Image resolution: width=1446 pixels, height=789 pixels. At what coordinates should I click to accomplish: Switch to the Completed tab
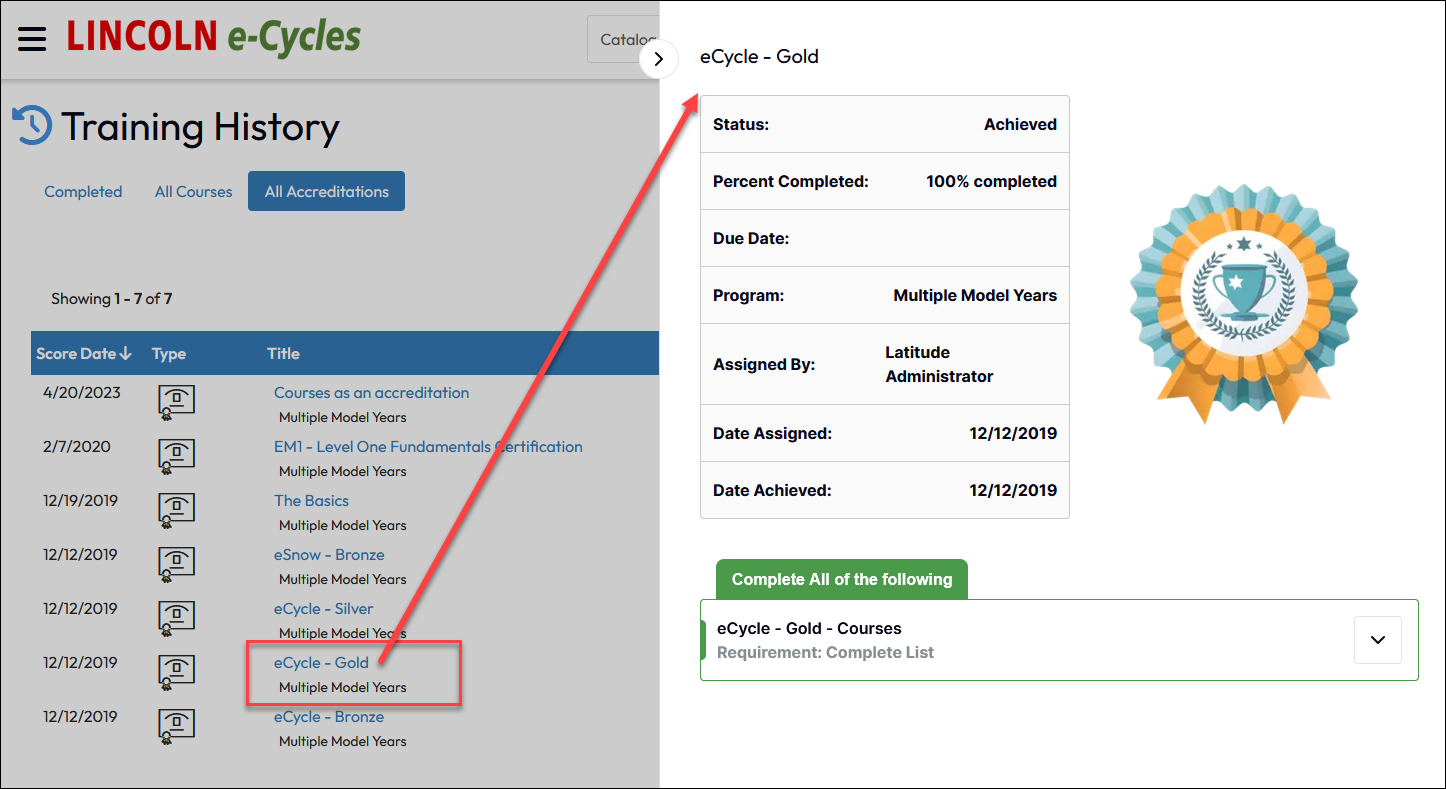pyautogui.click(x=83, y=191)
